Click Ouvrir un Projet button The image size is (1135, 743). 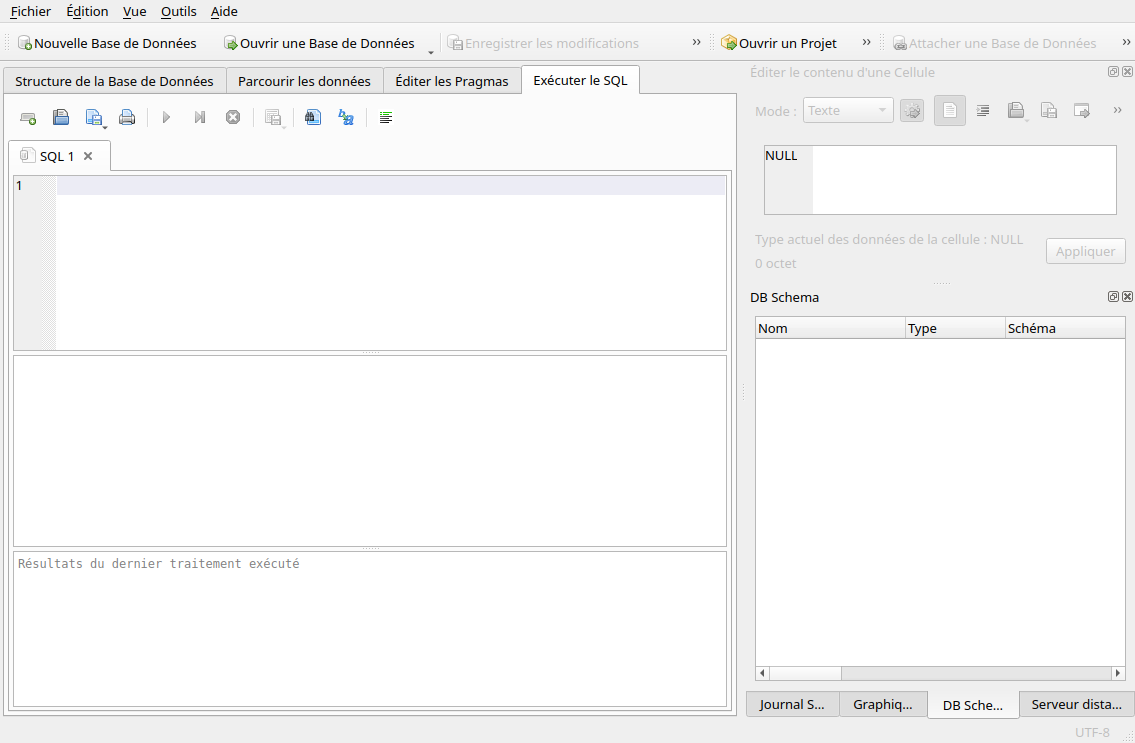point(779,44)
